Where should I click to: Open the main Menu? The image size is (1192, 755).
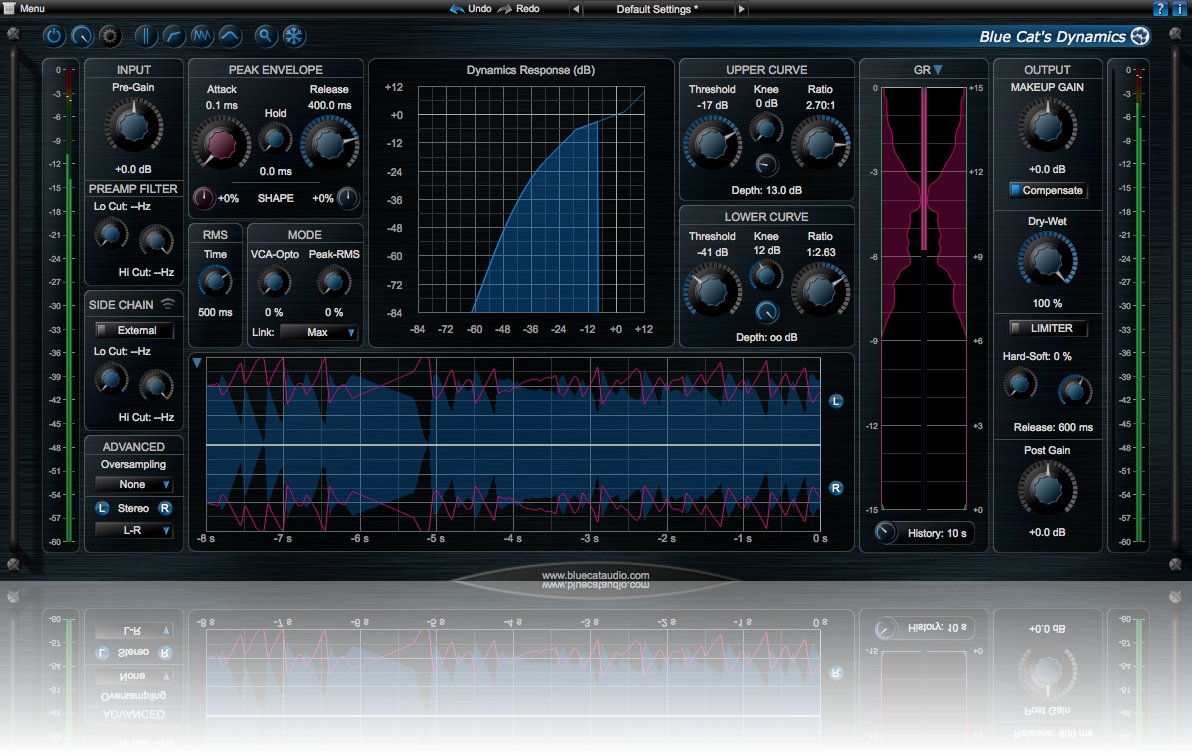pos(24,8)
